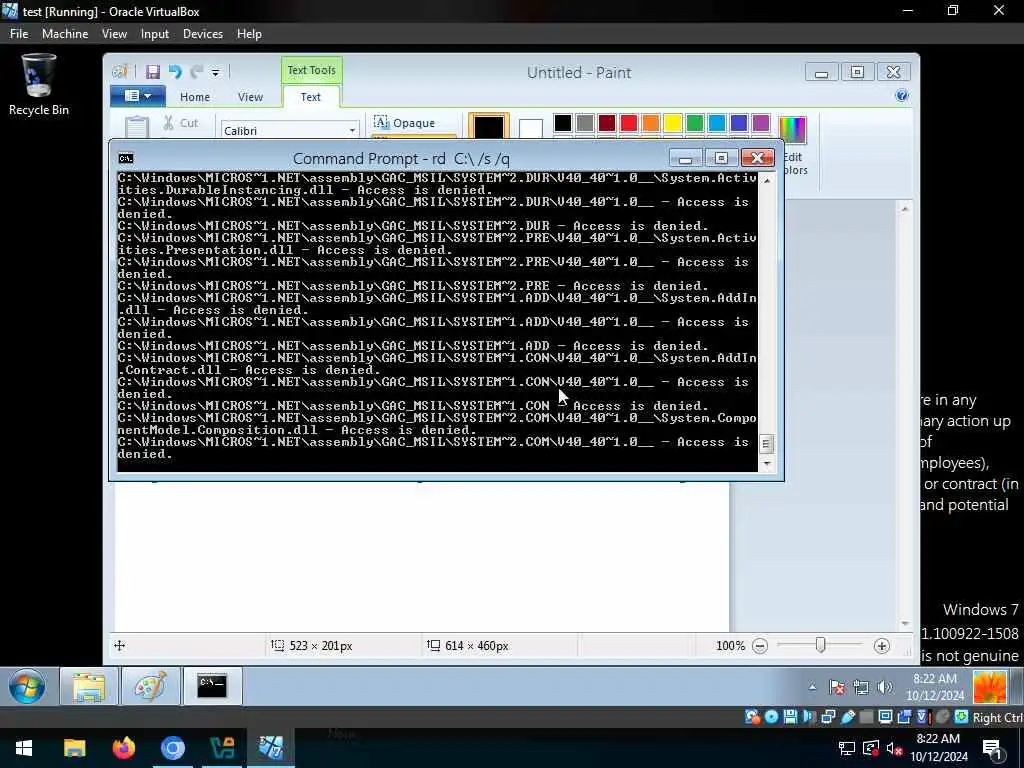Open the host notification center icon
This screenshot has height=768, width=1024.
[x=993, y=749]
